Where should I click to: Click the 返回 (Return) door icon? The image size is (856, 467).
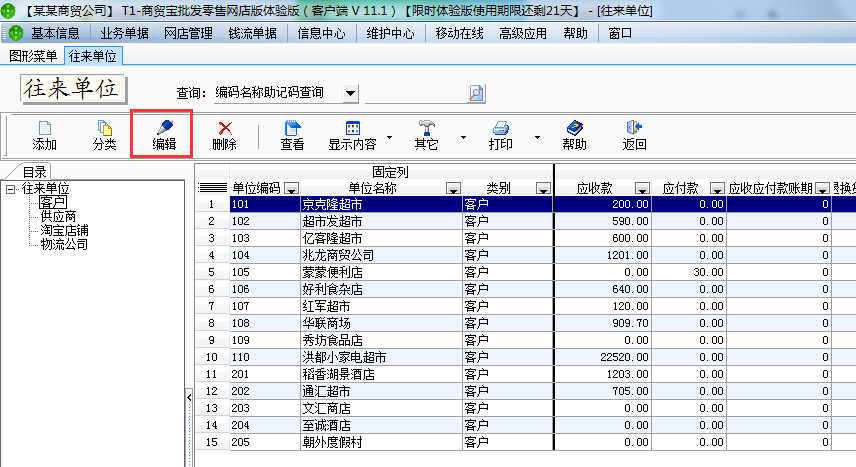(x=634, y=128)
